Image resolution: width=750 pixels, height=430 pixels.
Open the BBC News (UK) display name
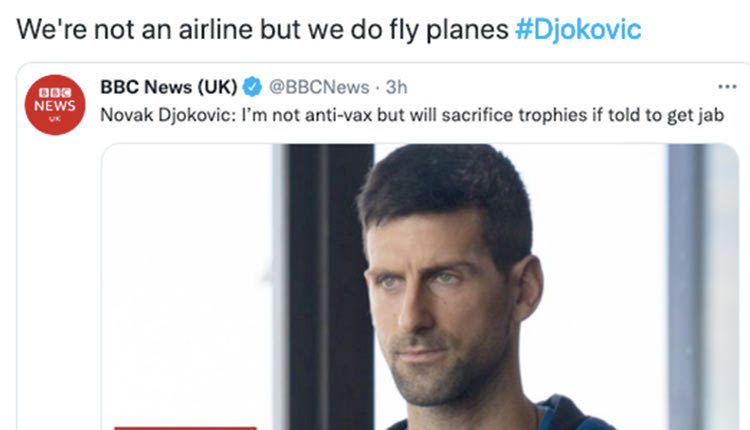tap(169, 87)
